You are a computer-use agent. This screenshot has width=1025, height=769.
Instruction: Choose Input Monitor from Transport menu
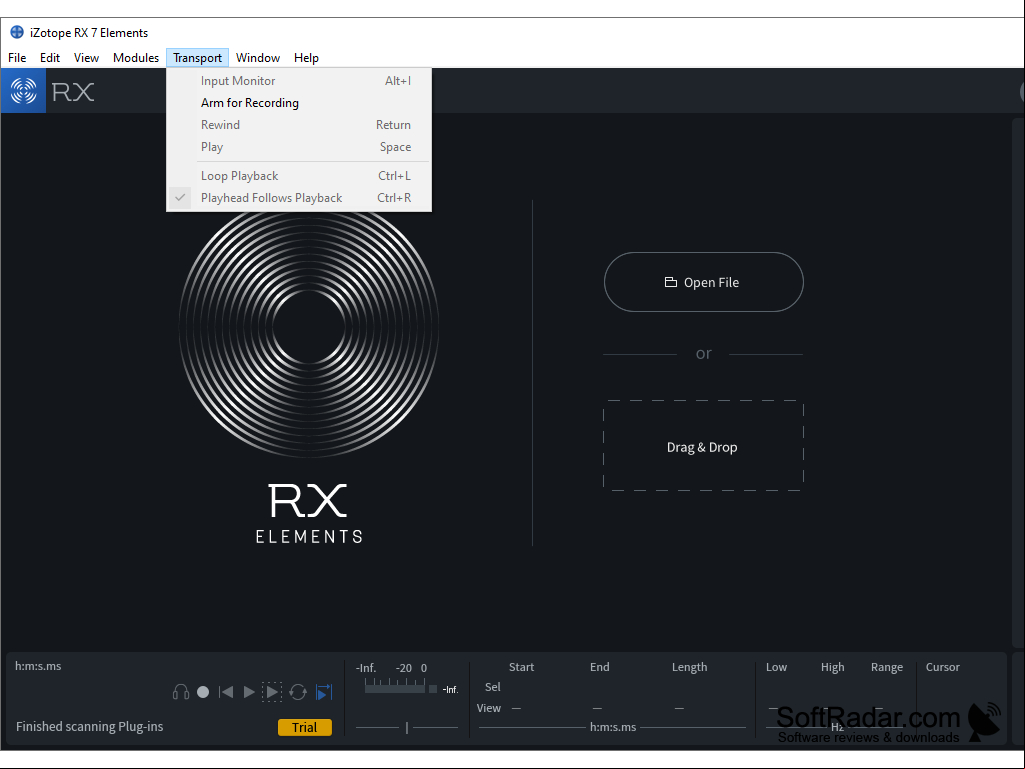[x=299, y=80]
